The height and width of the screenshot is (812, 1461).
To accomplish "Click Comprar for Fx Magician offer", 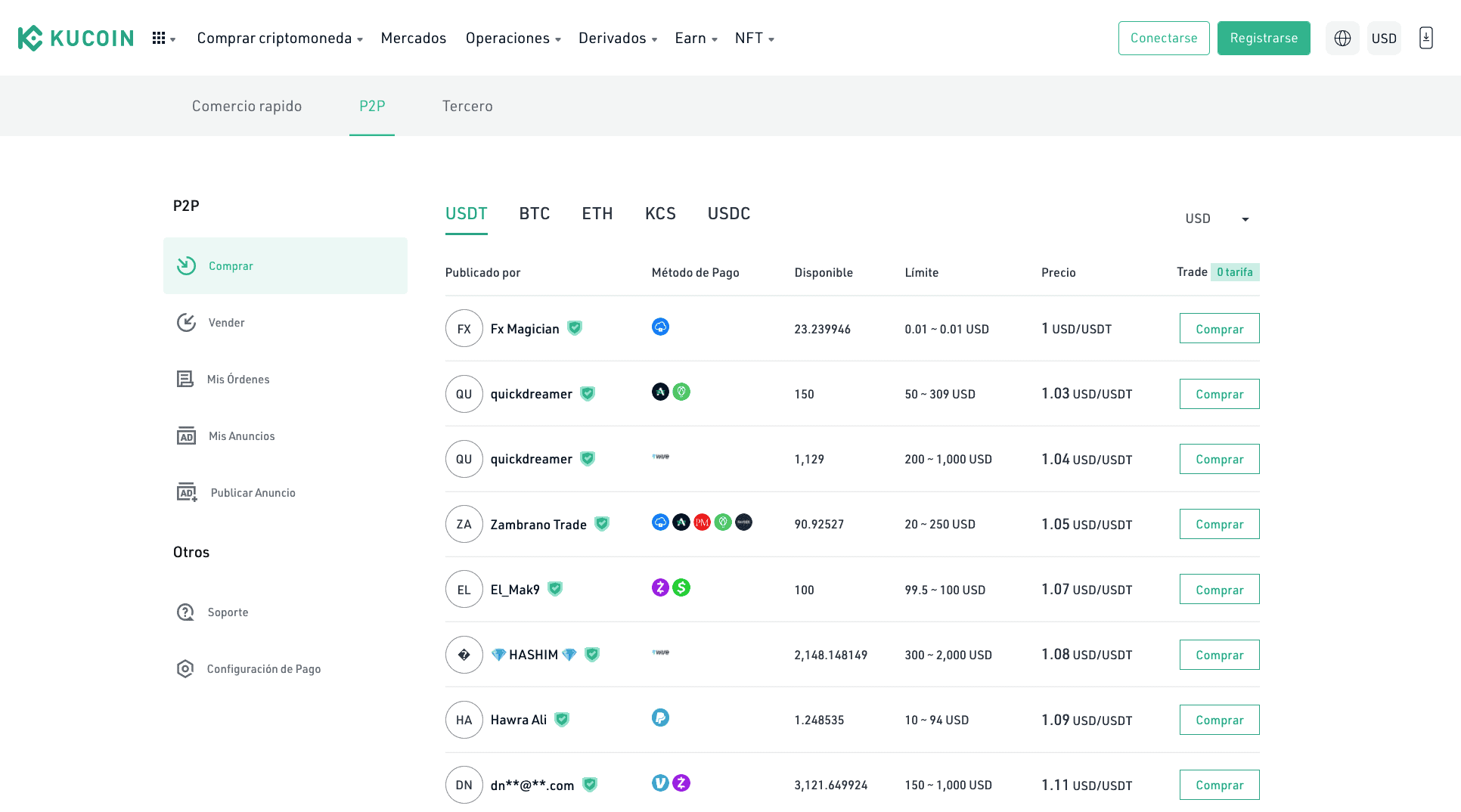I will point(1220,328).
